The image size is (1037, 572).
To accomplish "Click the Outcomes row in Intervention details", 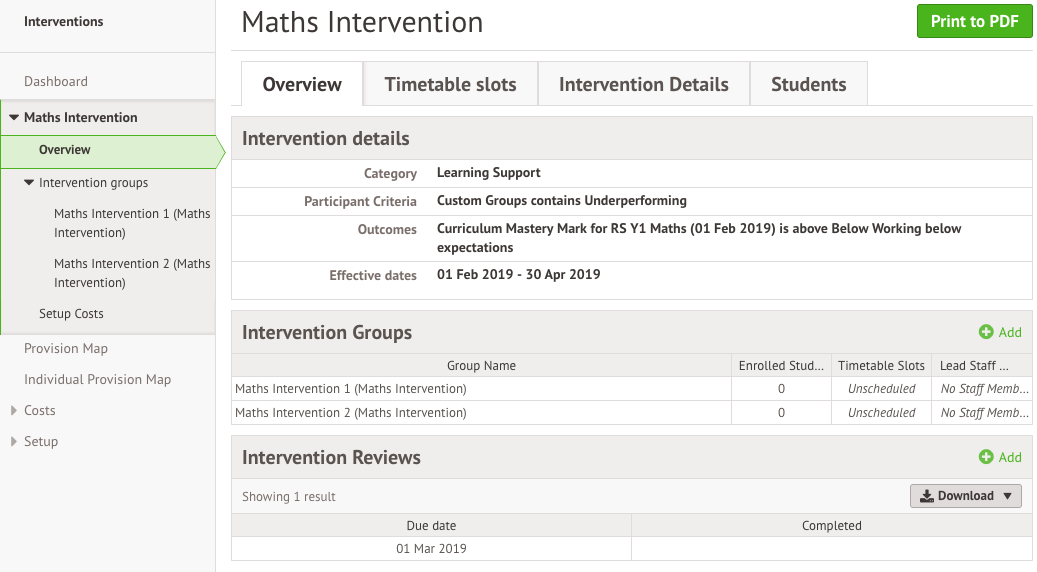I will [632, 238].
